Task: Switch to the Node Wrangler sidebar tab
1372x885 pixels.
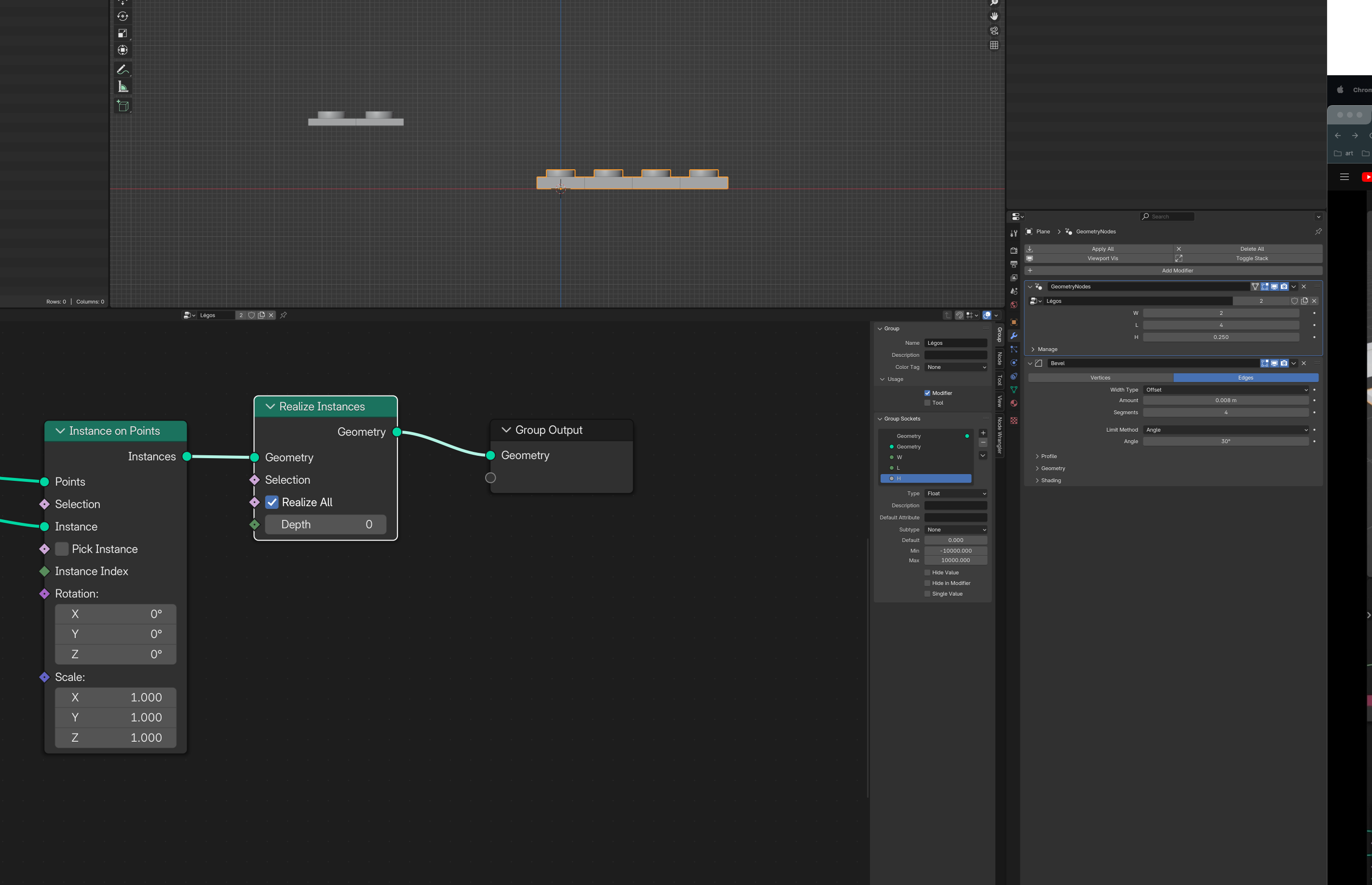Action: (1000, 435)
